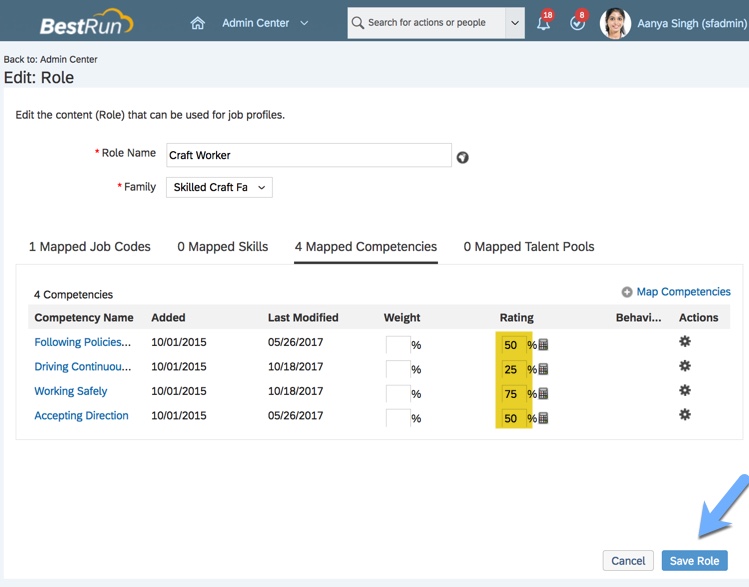
Task: Switch to the Mapped Talent Pools tab
Action: (x=528, y=247)
